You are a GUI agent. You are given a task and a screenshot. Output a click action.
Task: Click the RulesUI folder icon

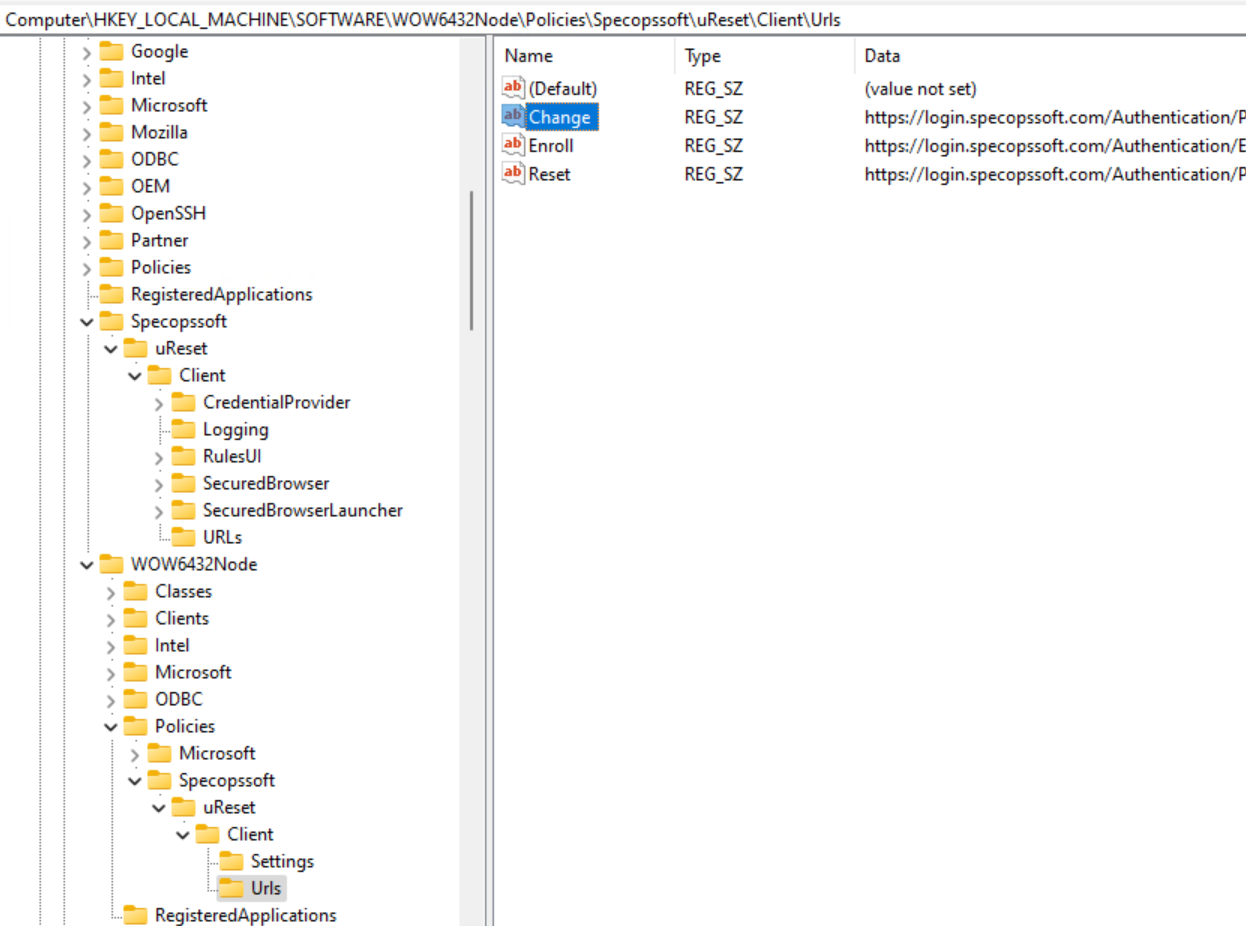coord(183,456)
